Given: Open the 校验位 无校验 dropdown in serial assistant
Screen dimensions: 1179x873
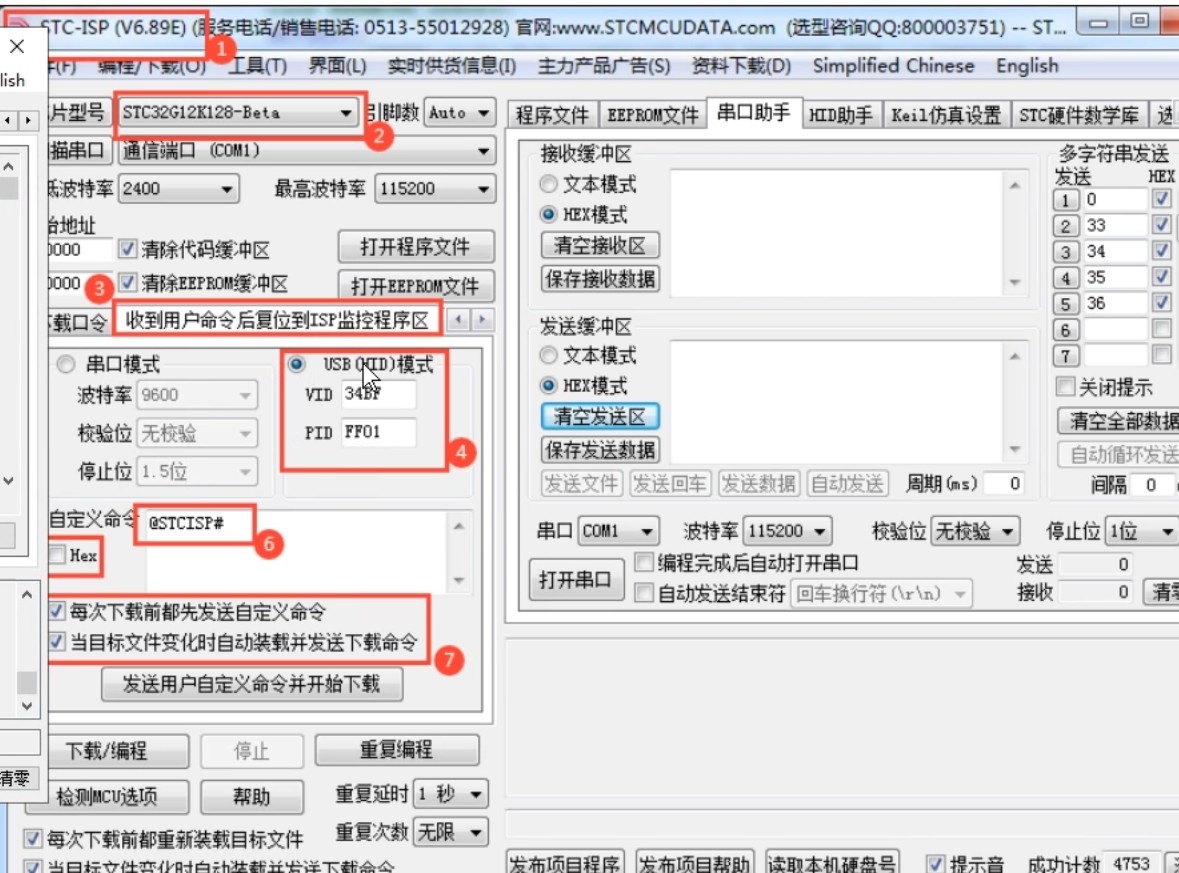Looking at the screenshot, I should point(976,531).
